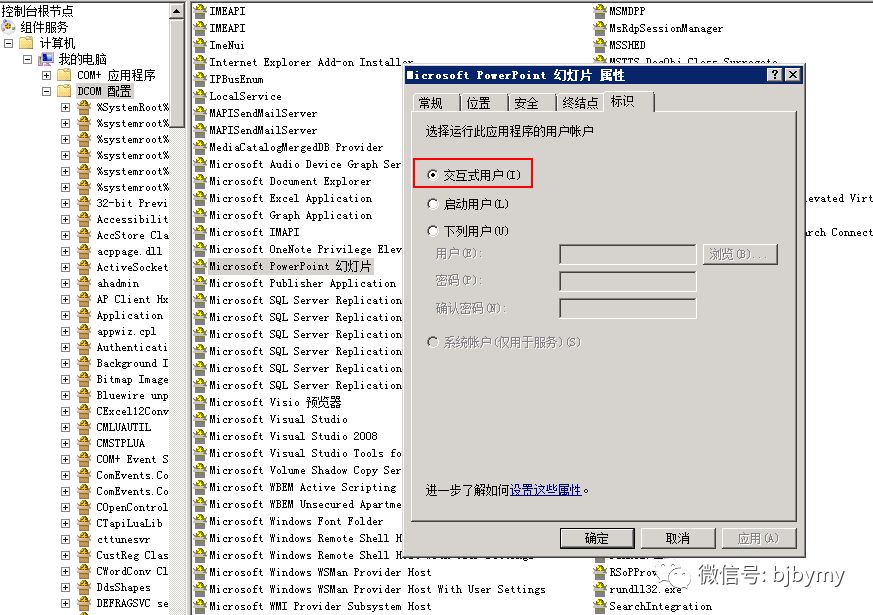The height and width of the screenshot is (615, 873).
Task: Switch to the 常规 tab
Action: 430,103
